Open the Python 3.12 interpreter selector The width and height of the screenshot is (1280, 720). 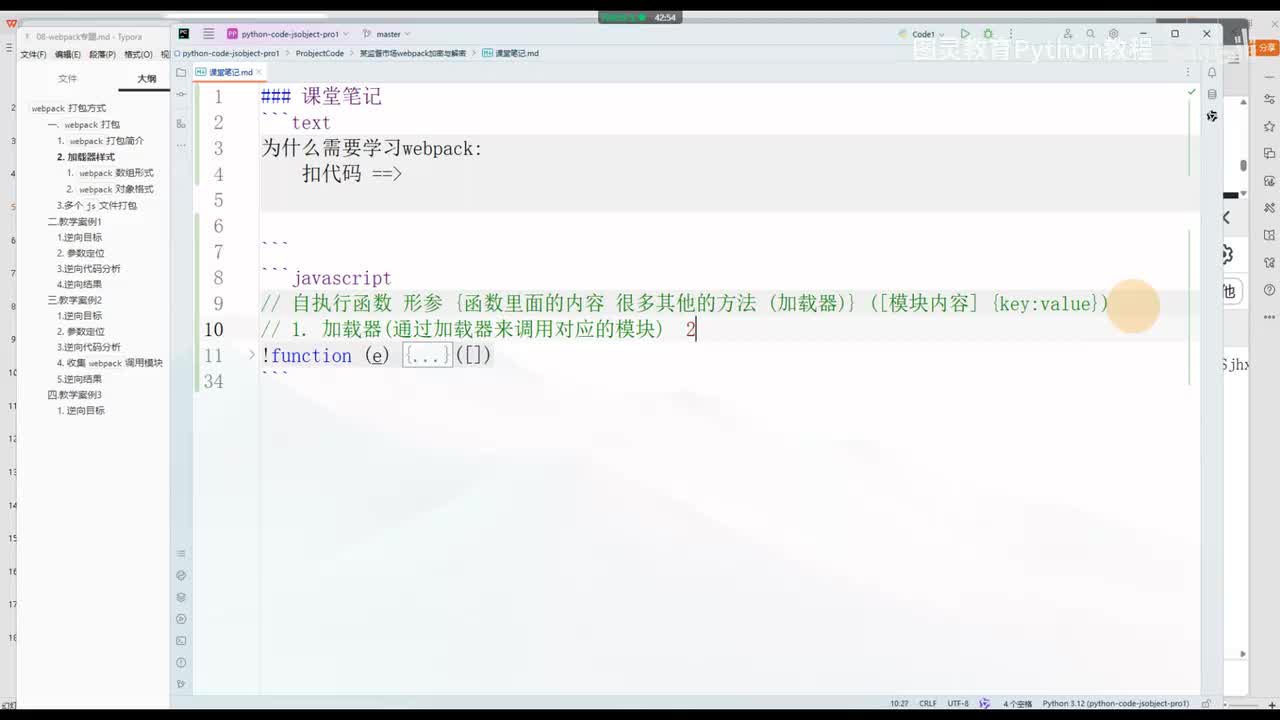click(x=1115, y=703)
